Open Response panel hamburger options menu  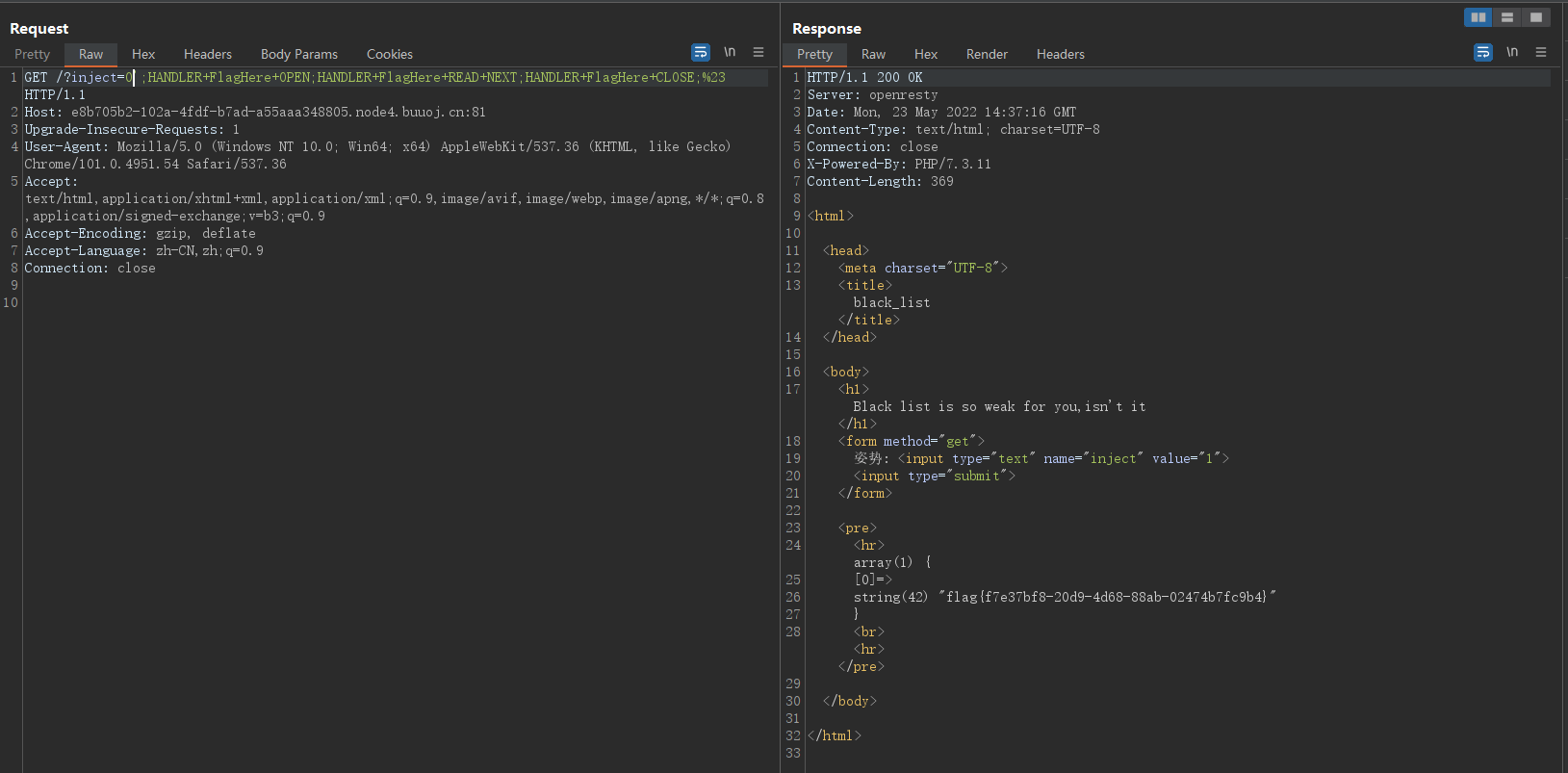pos(1541,52)
